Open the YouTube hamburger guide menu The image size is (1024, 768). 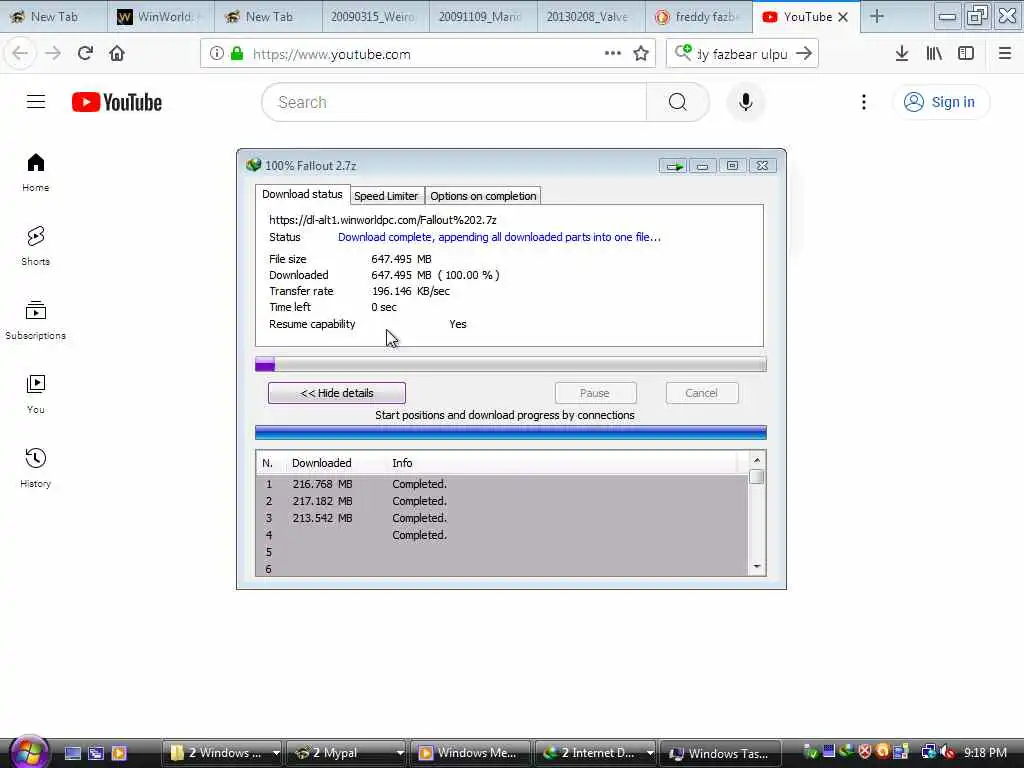[36, 102]
